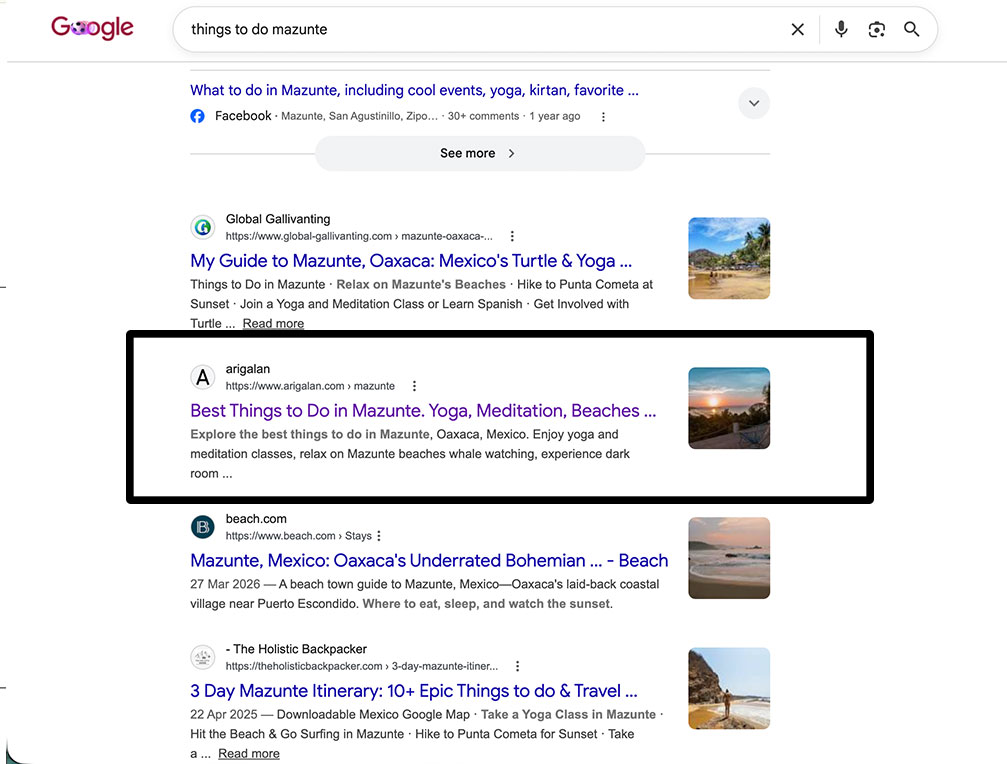Open Best Things to Do in Mazunte result
Image resolution: width=1007 pixels, height=764 pixels.
(x=423, y=410)
